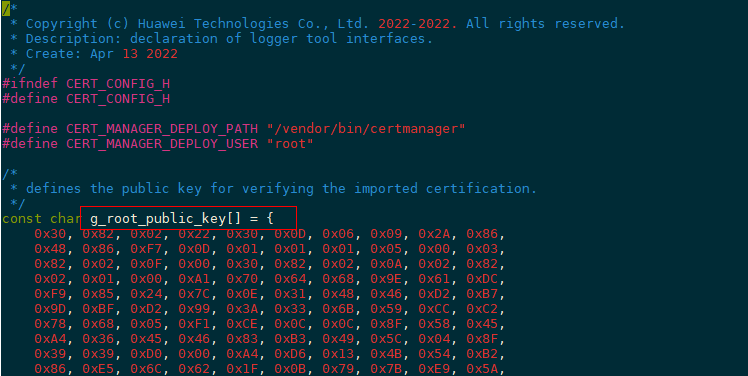The height and width of the screenshot is (376, 748).
Task: Click the "/vendor/bin/certmanager" path string
Action: 366,129
